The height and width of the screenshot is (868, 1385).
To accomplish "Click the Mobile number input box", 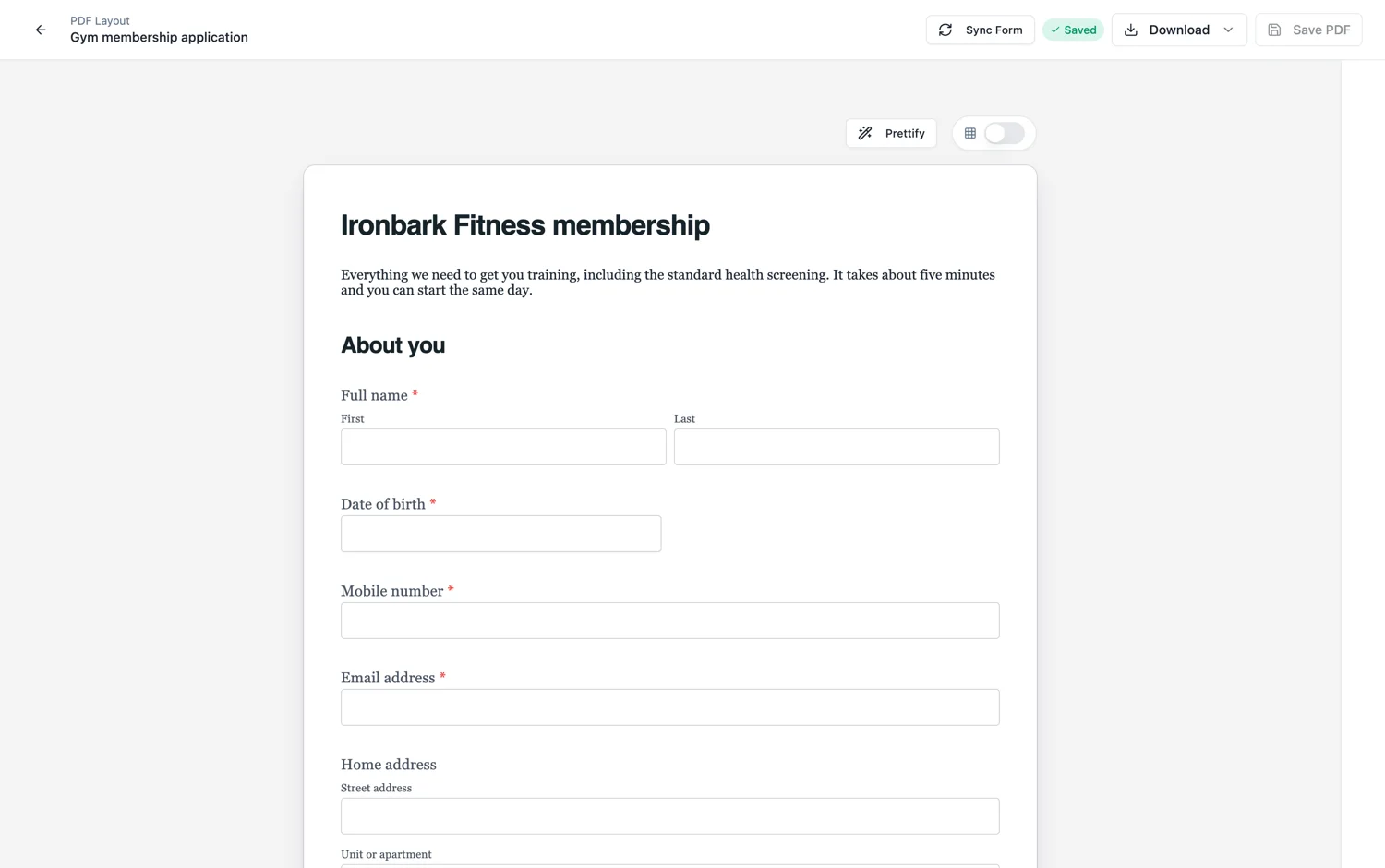I will pyautogui.click(x=670, y=621).
